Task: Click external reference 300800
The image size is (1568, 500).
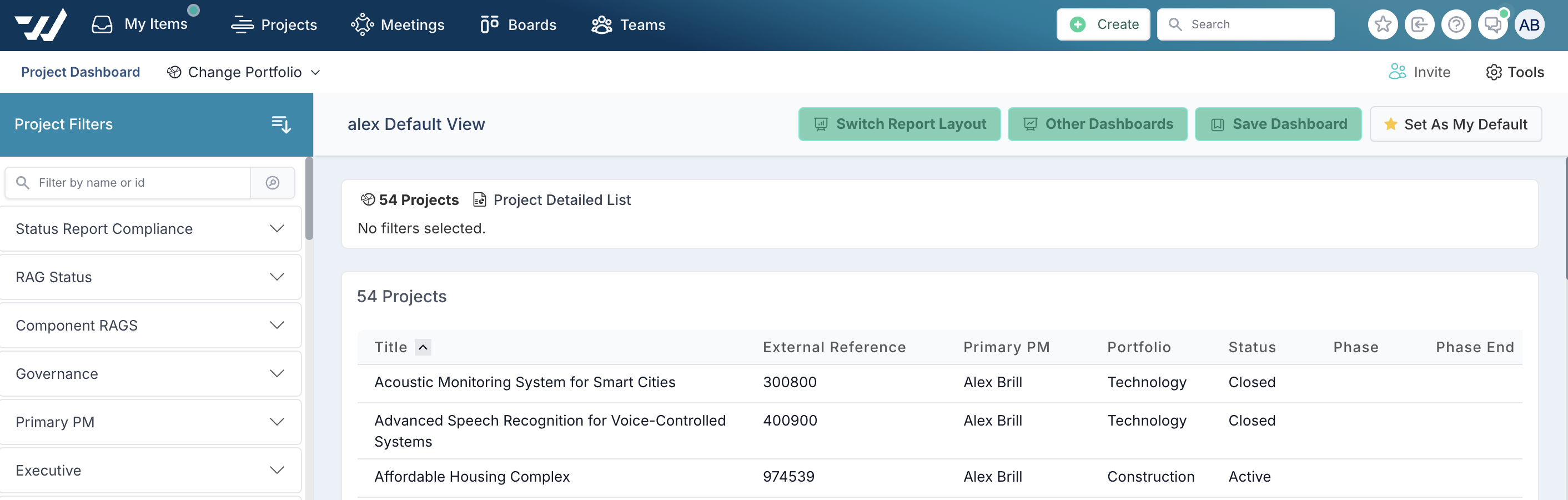Action: pyautogui.click(x=790, y=382)
